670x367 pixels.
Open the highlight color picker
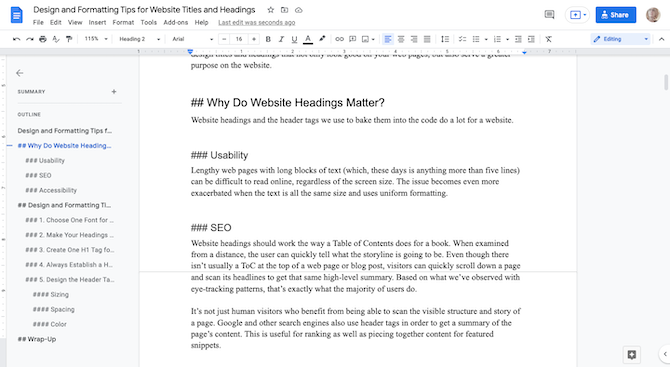(x=322, y=39)
